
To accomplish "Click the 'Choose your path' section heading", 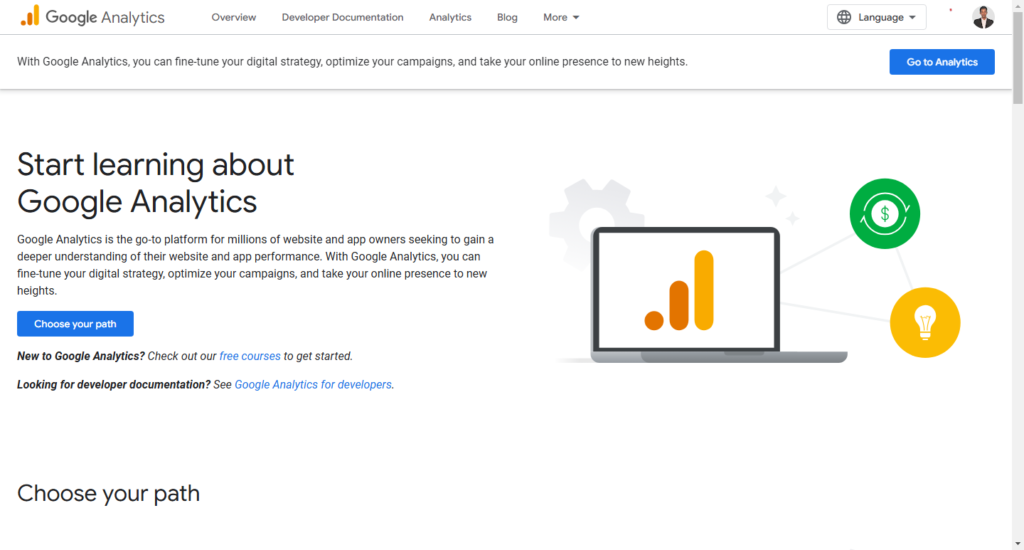I will [x=108, y=493].
